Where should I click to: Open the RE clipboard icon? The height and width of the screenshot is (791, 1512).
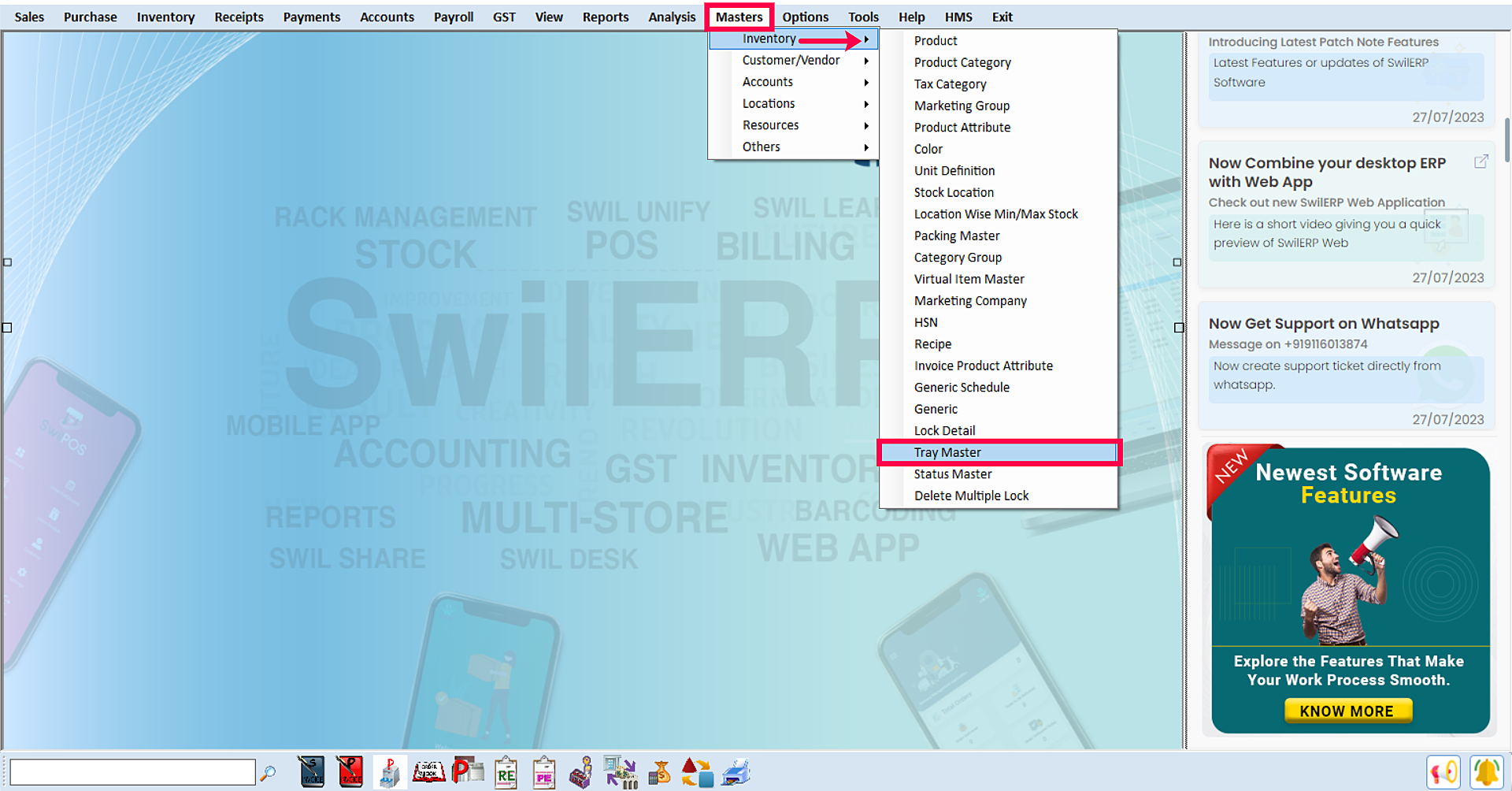tap(506, 773)
